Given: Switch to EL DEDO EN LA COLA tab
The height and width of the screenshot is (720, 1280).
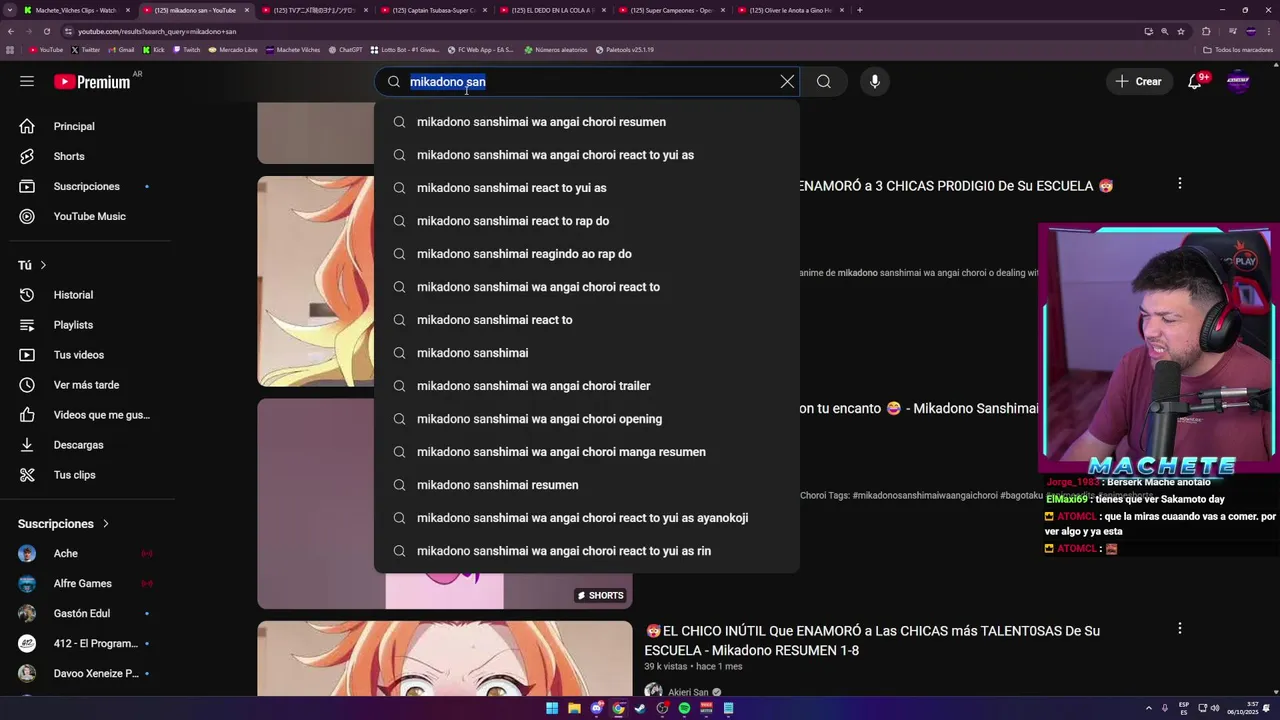Looking at the screenshot, I should coord(552,10).
